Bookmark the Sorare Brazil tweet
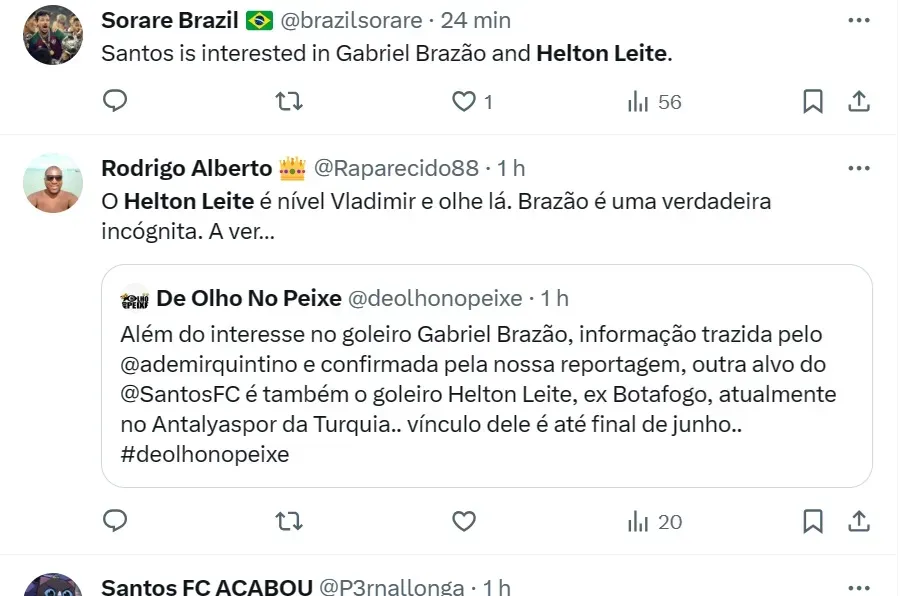 [x=813, y=101]
